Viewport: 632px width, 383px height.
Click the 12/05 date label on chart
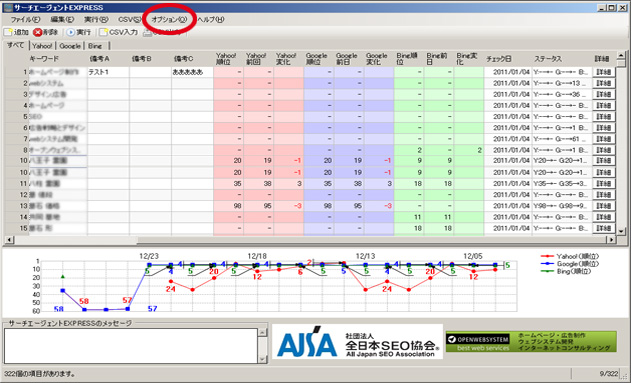click(472, 256)
